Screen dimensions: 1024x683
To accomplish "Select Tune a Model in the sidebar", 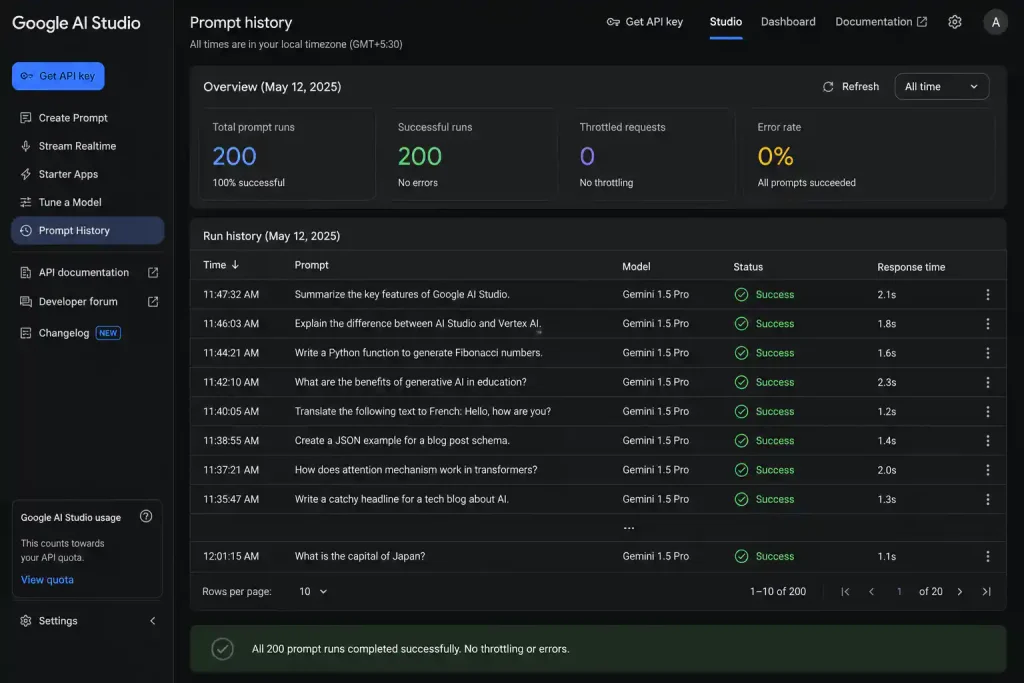I will pos(88,202).
